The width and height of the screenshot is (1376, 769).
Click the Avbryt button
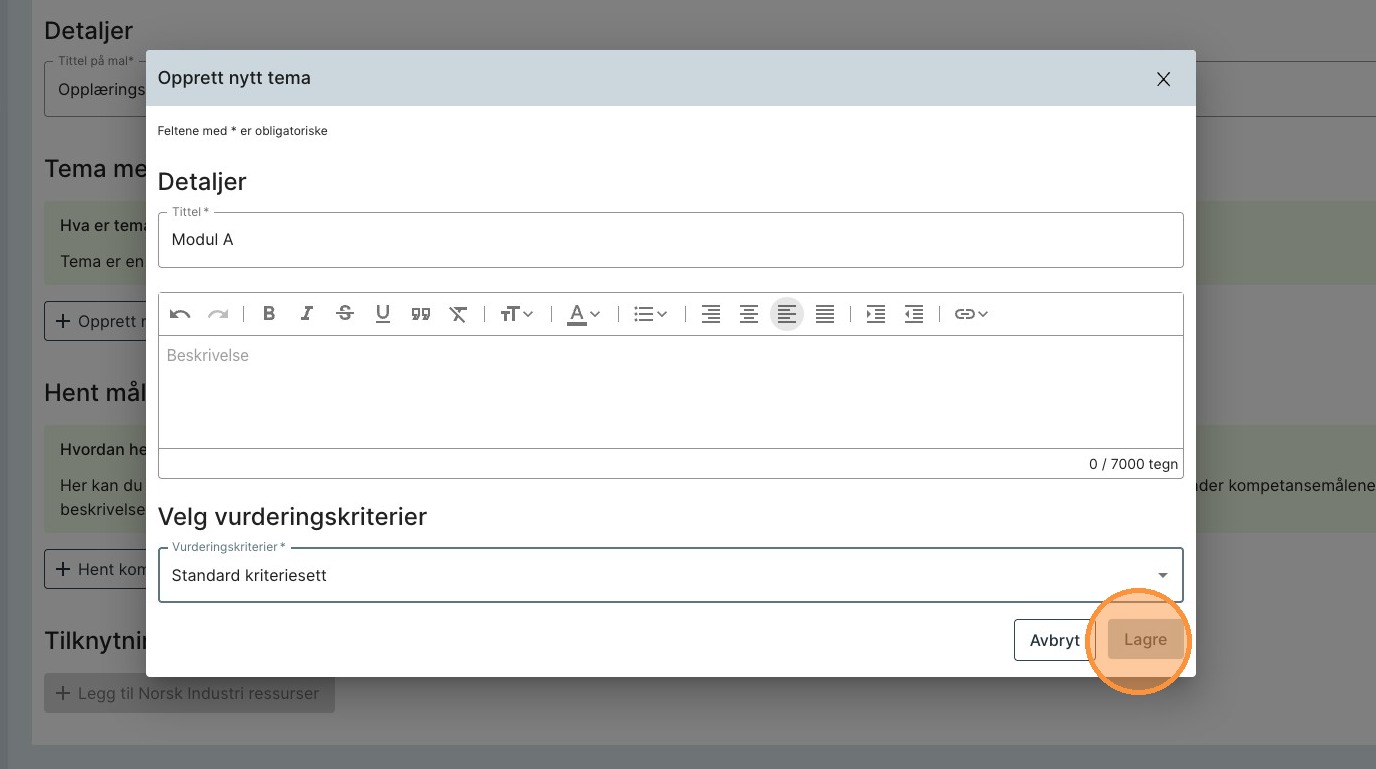[1054, 640]
